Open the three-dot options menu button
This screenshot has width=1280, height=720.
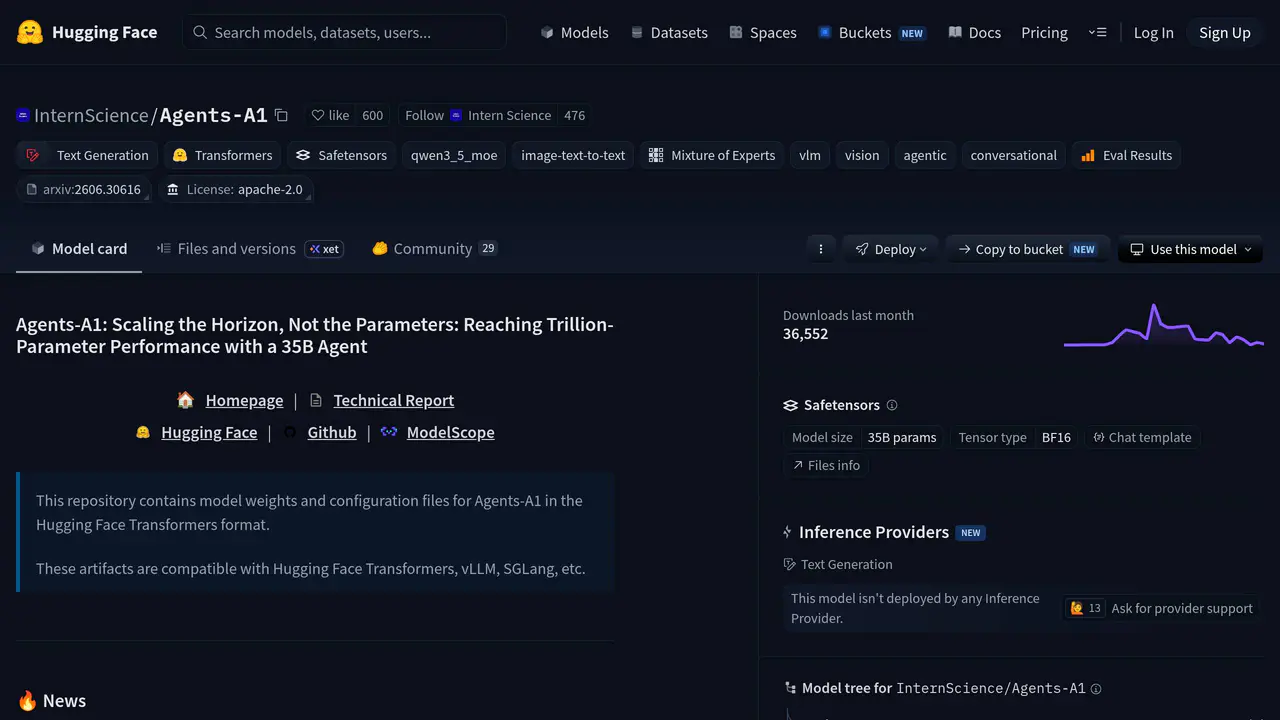(x=821, y=249)
